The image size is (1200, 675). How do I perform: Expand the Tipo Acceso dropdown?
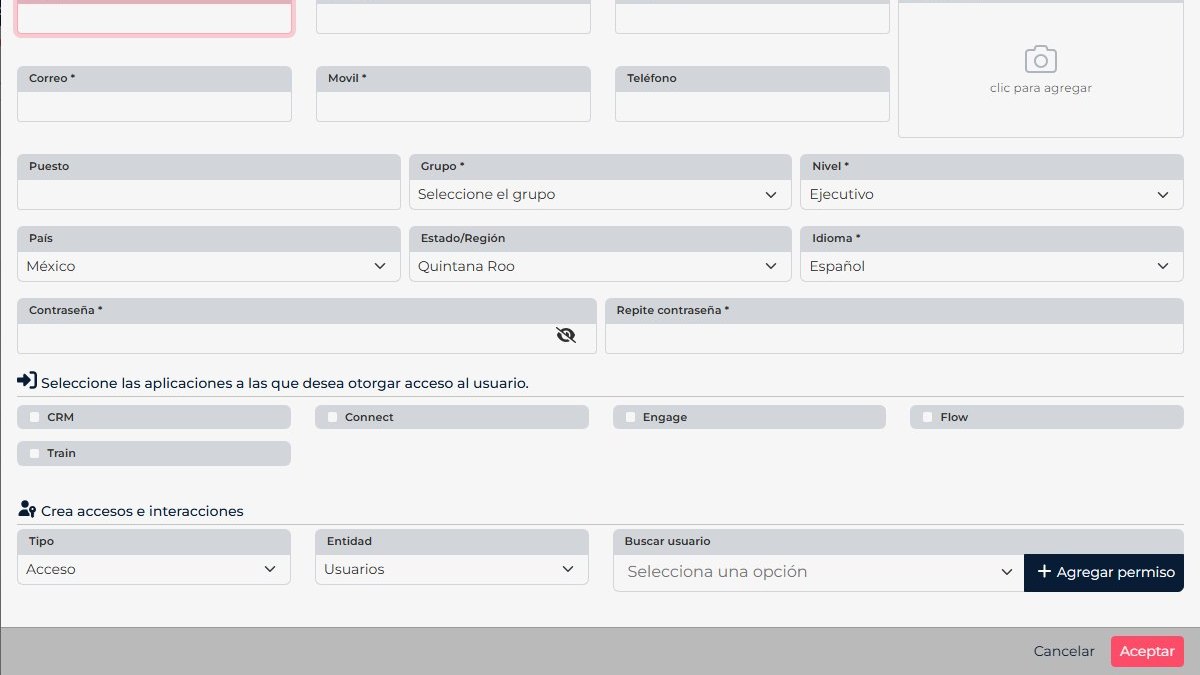pyautogui.click(x=154, y=569)
